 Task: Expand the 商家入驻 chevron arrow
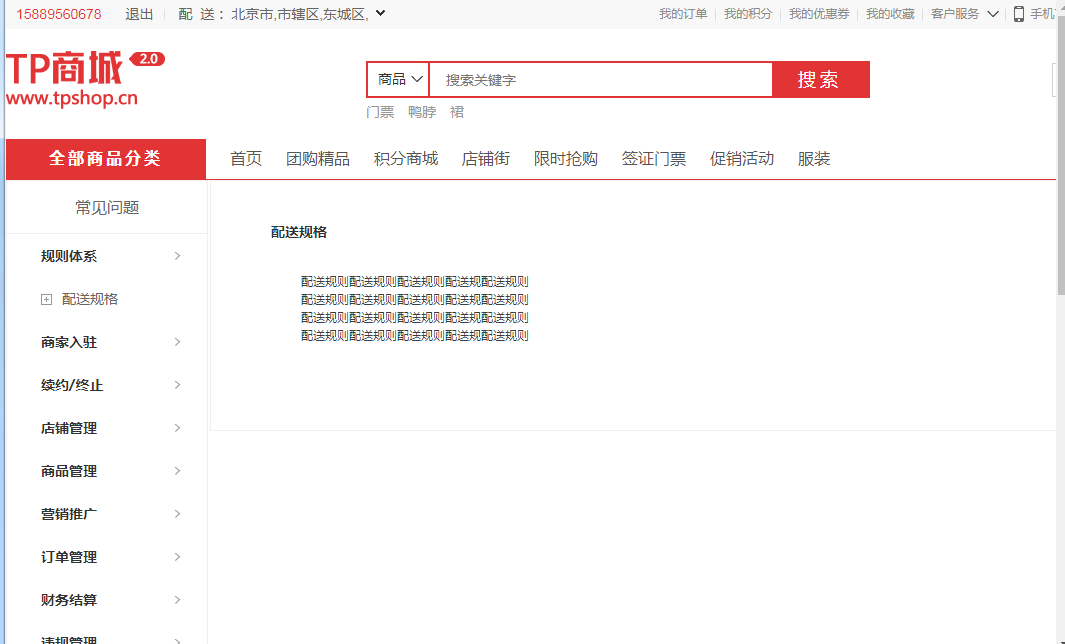tap(177, 342)
